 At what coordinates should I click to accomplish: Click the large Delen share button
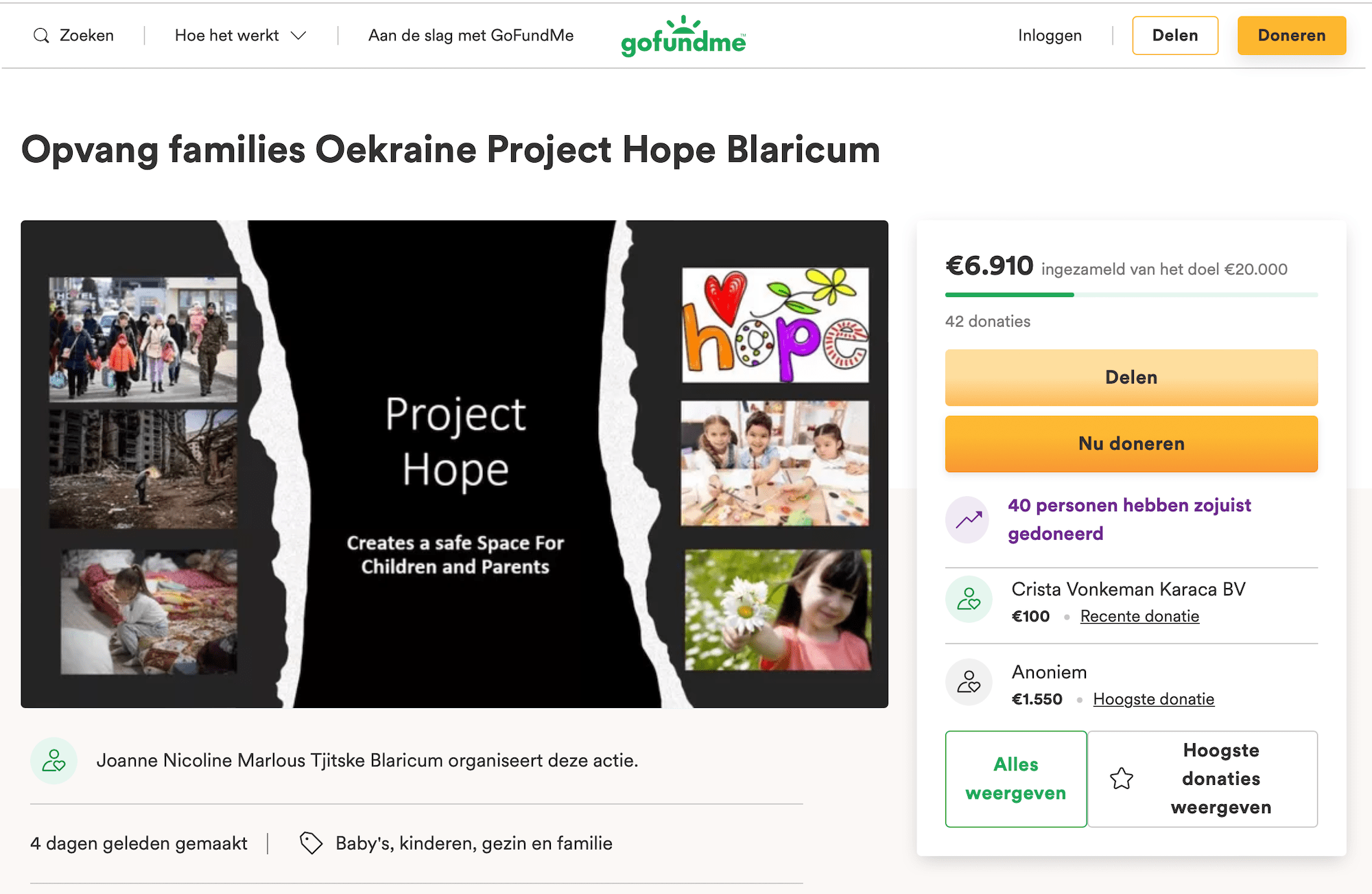1131,377
